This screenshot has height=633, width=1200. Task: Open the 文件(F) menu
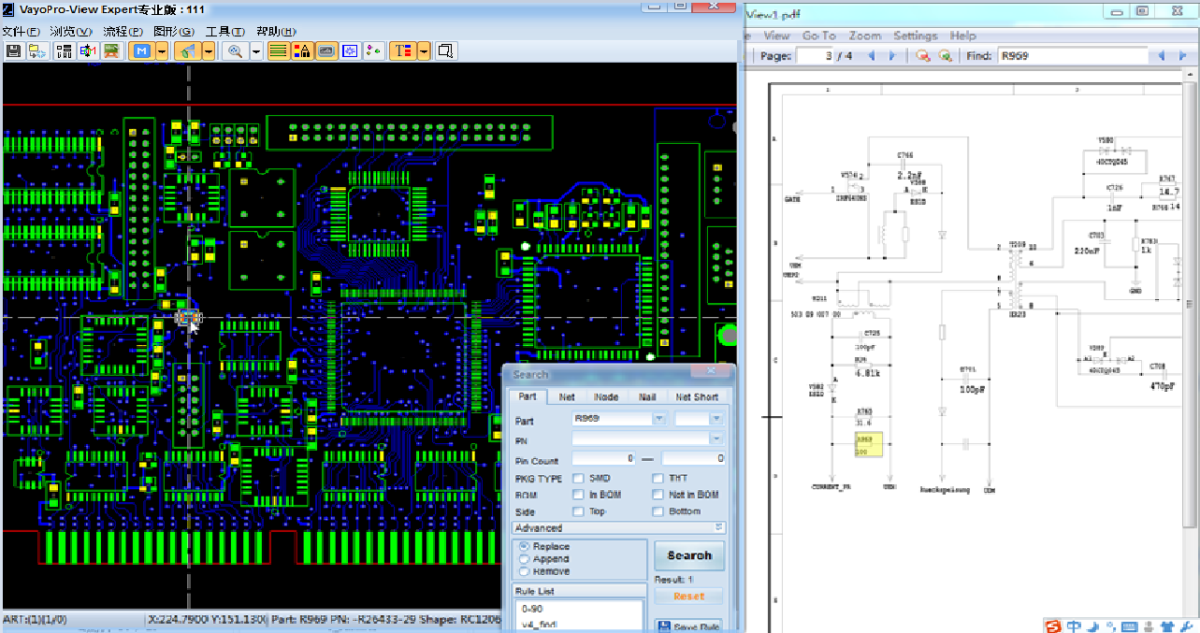21,32
